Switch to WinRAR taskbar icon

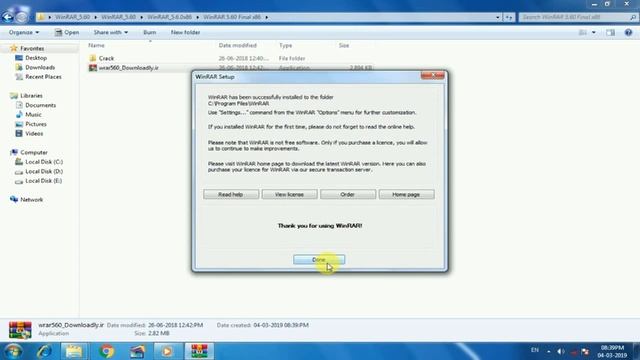tap(199, 351)
